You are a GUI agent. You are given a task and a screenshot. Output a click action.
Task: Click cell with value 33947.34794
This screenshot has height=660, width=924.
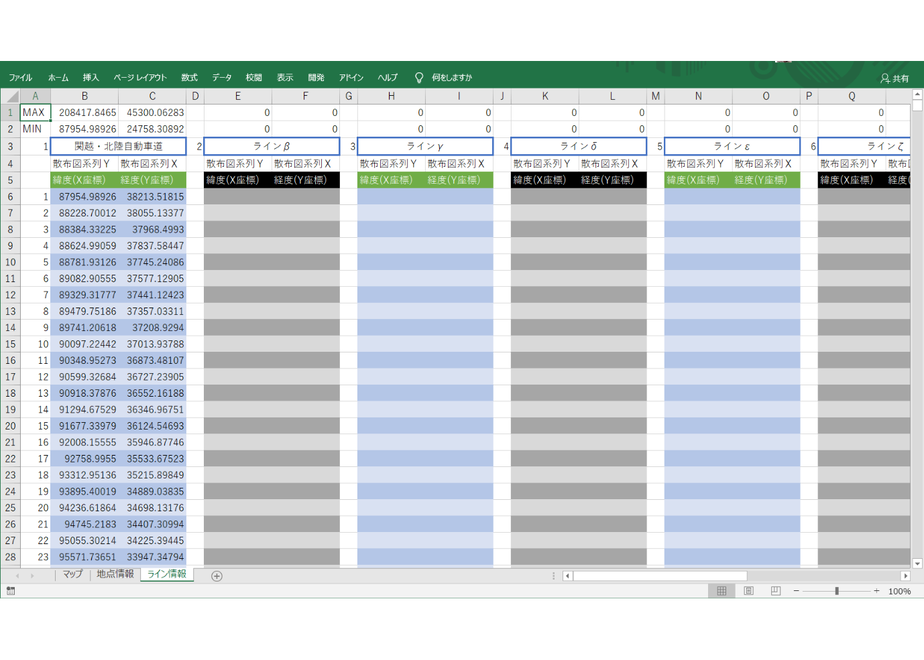pyautogui.click(x=153, y=556)
